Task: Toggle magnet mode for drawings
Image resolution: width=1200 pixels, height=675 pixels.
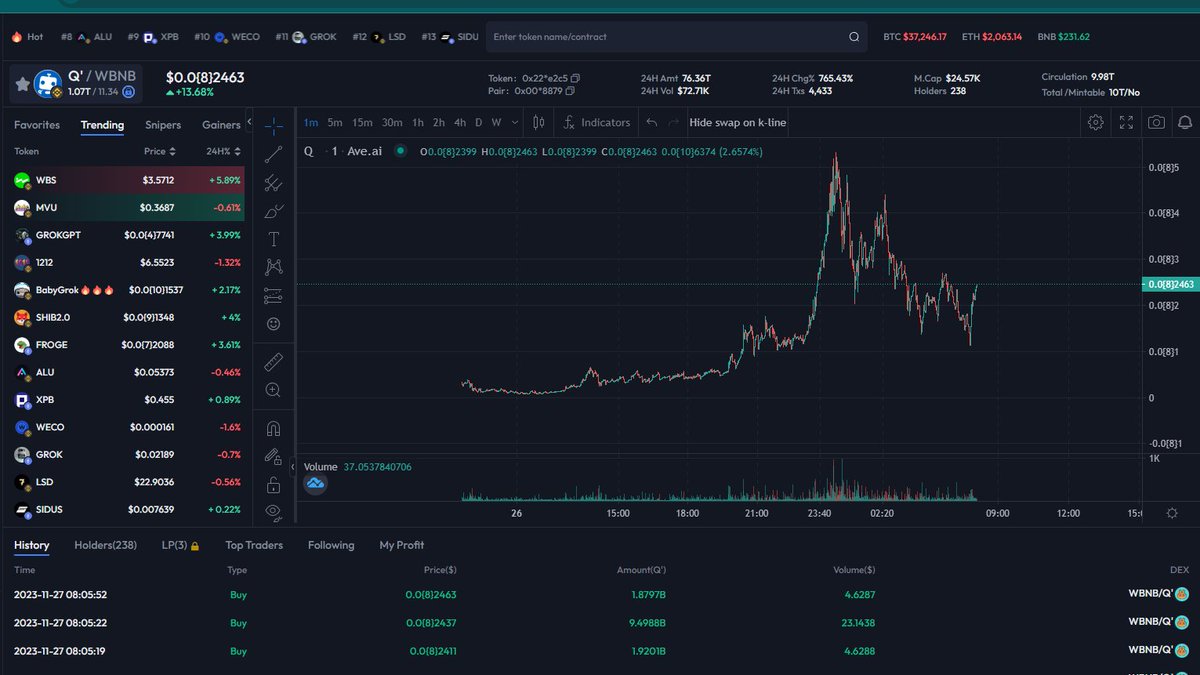Action: 274,428
